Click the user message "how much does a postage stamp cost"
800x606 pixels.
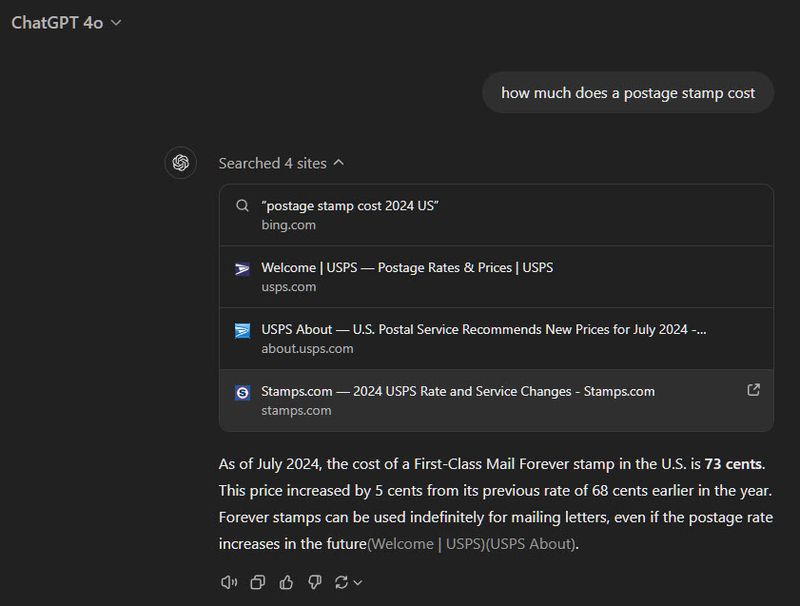coord(628,93)
